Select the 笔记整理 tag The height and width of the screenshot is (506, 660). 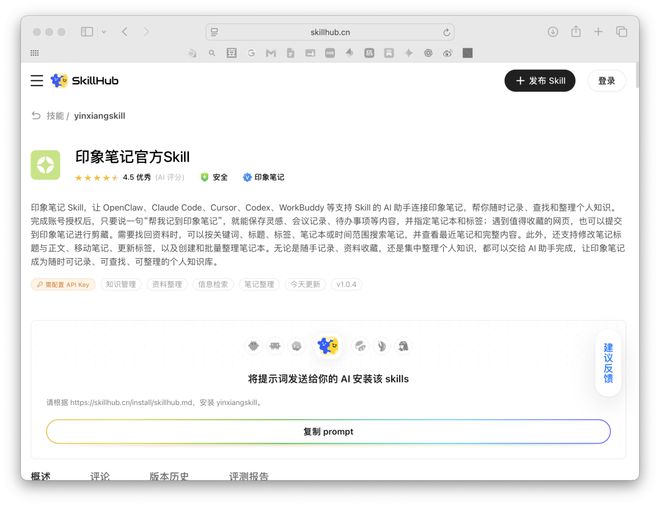tap(259, 285)
